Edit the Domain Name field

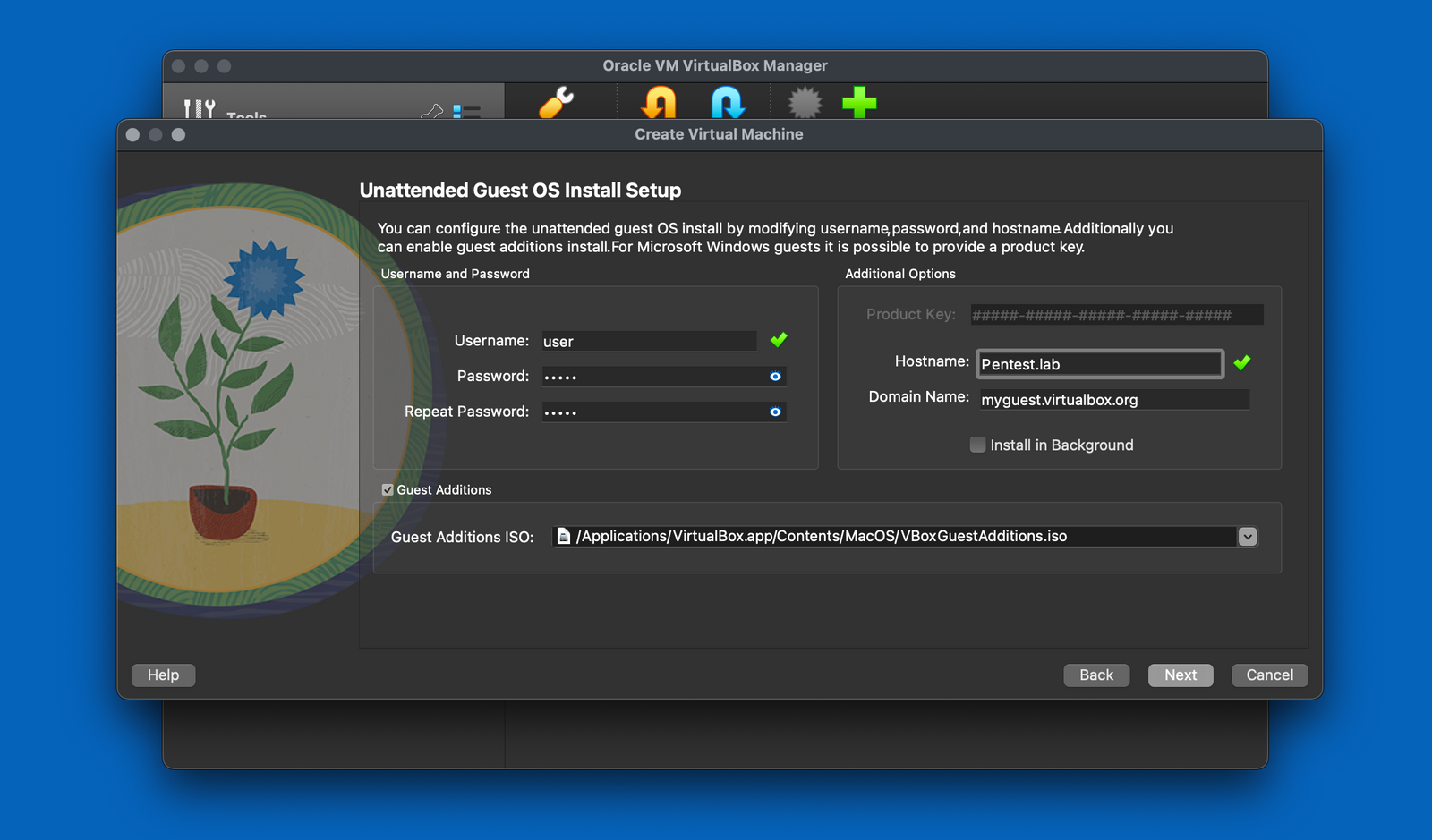[x=1113, y=399]
